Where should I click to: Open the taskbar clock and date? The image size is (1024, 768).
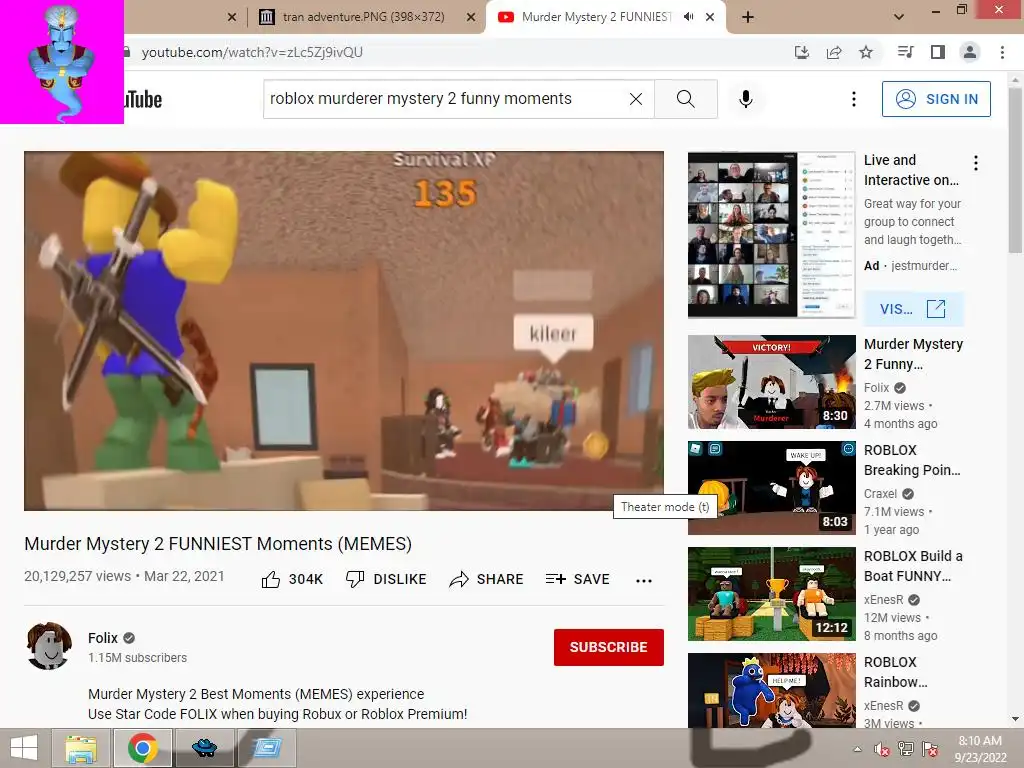point(980,749)
